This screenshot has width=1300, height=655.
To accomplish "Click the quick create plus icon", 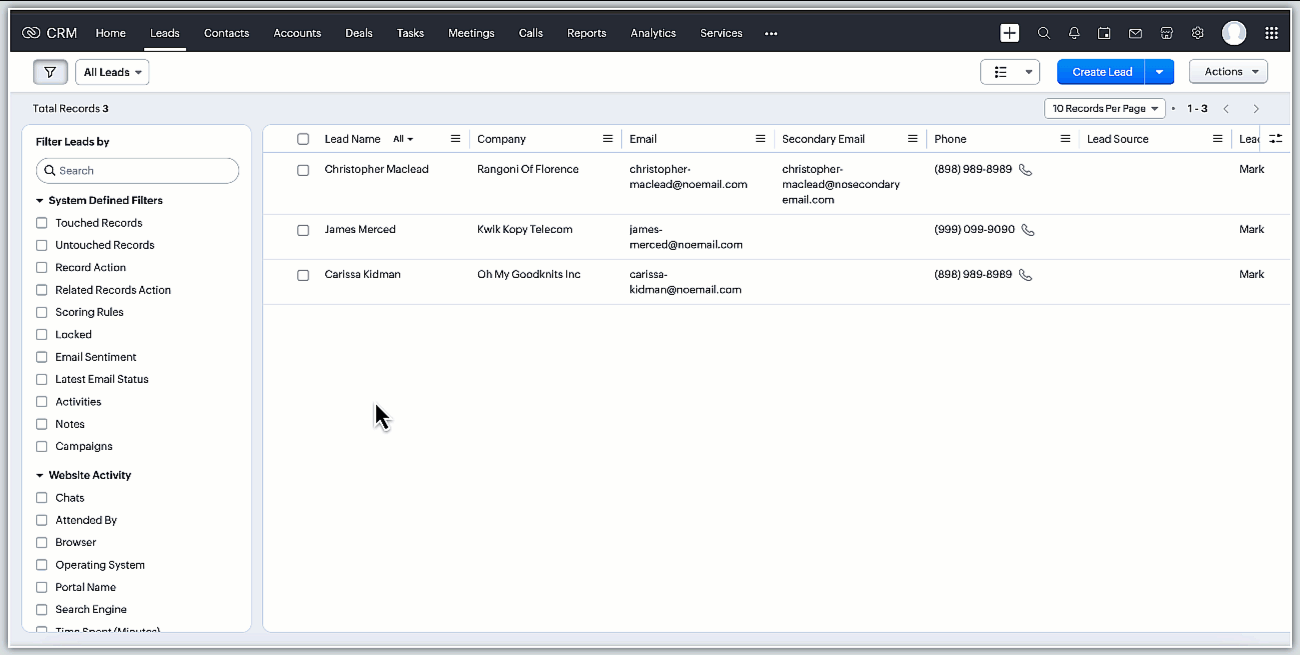I will (x=1010, y=33).
